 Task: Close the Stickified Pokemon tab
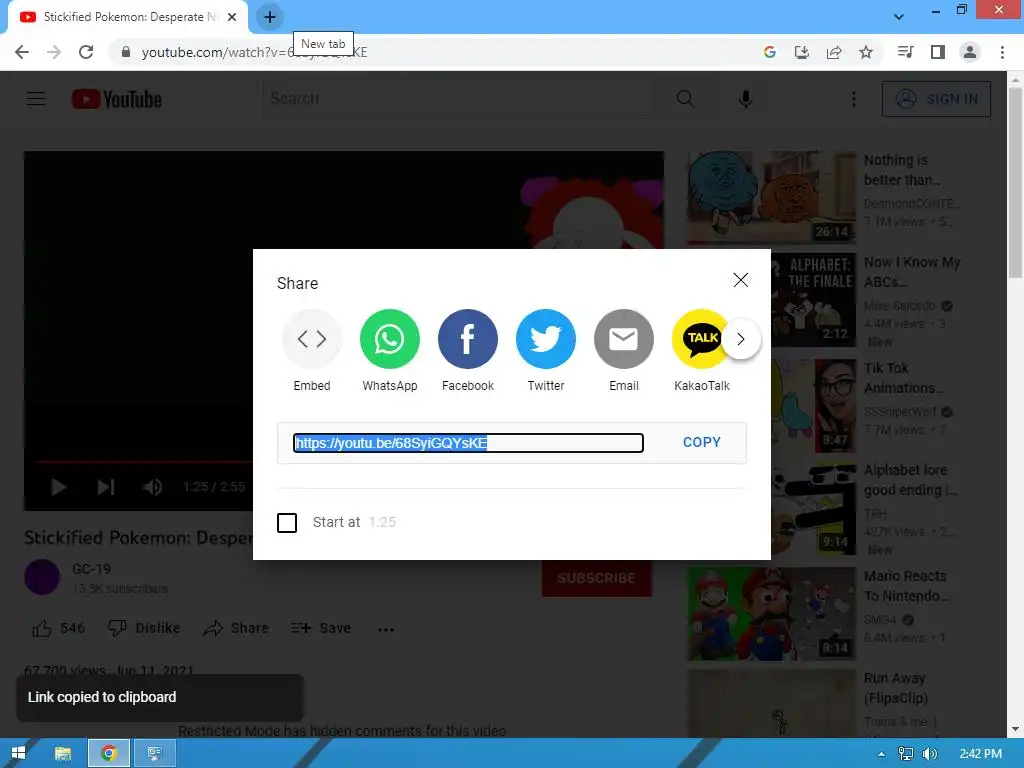(x=232, y=17)
